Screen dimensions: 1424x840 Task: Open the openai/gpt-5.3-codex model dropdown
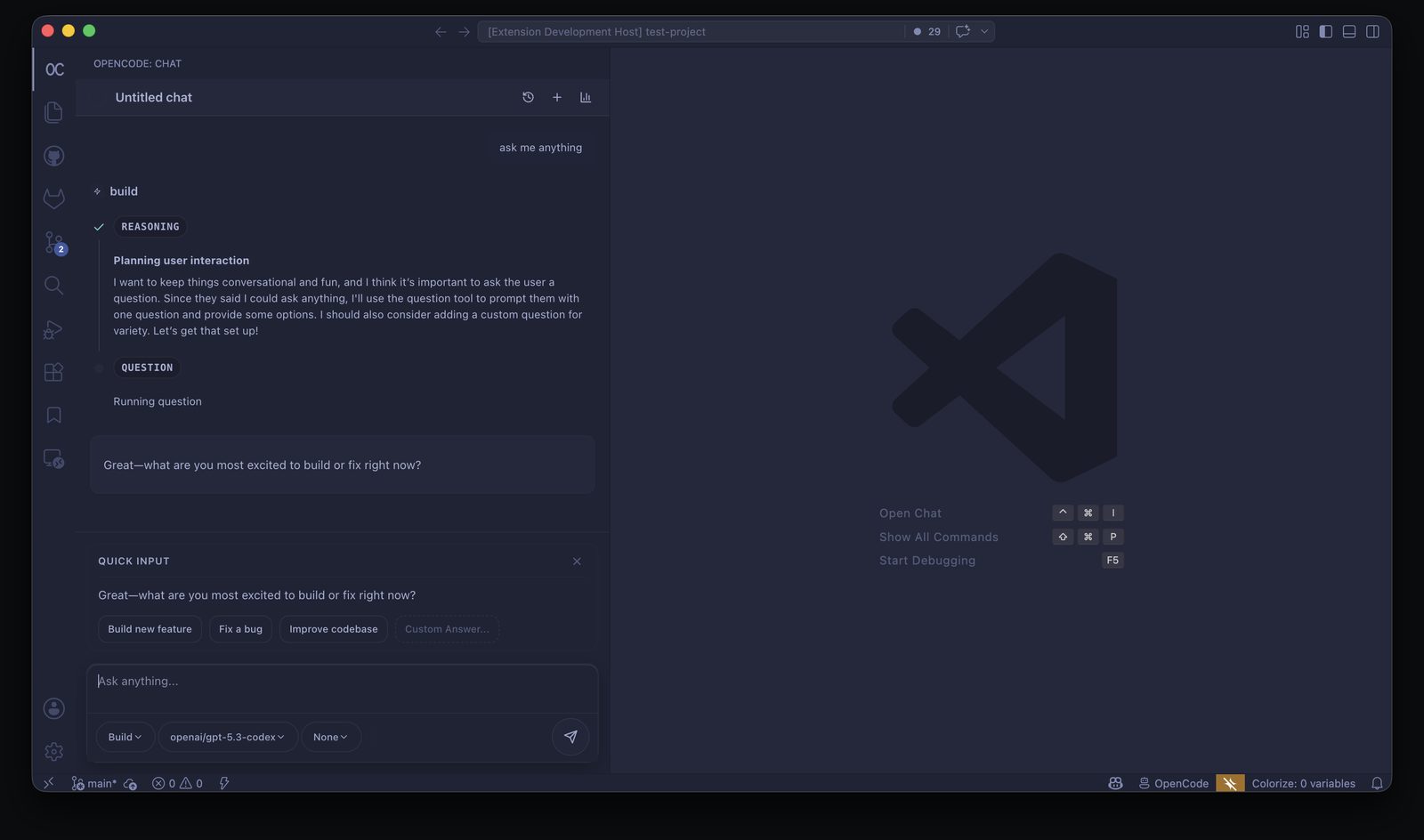(228, 737)
